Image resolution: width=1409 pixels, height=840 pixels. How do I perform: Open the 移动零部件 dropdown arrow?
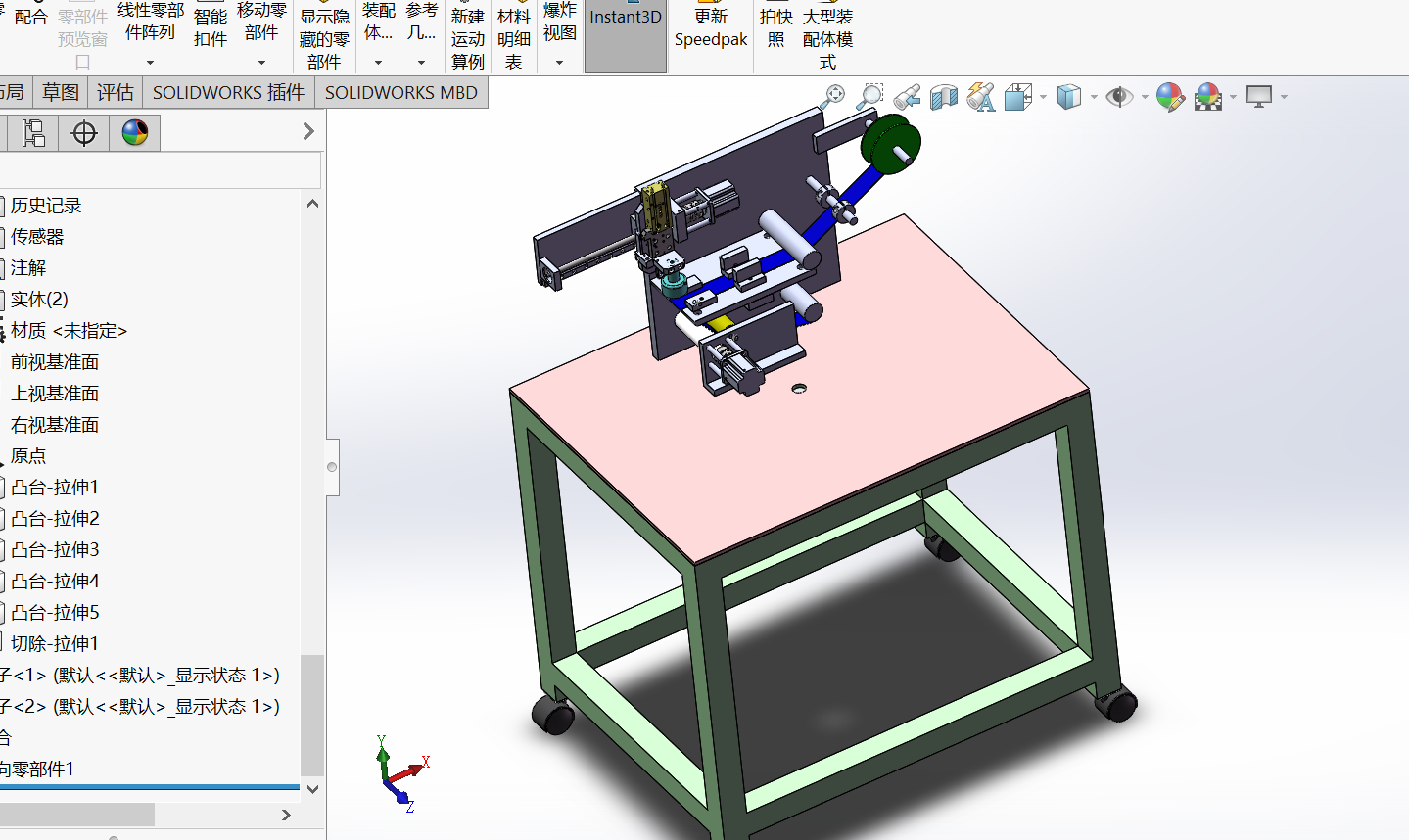(x=261, y=63)
